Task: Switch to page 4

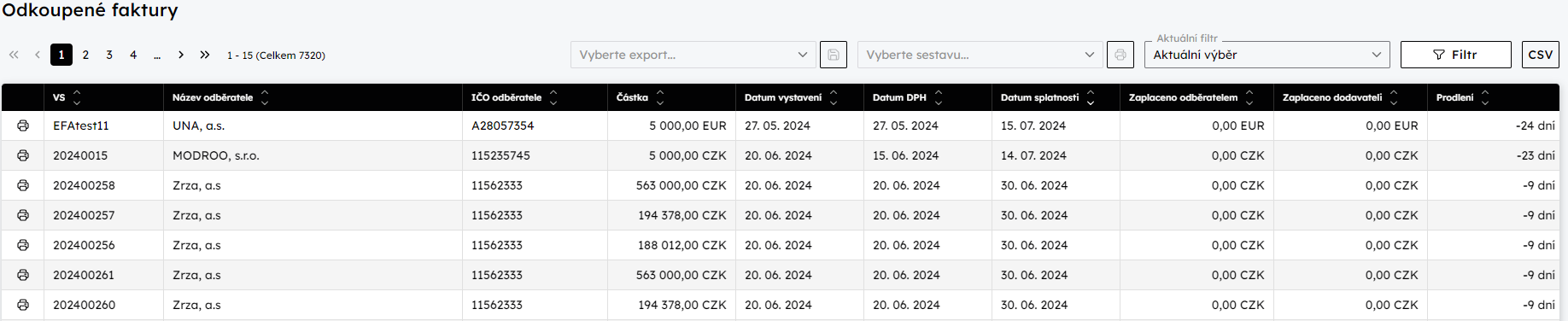Action: coord(133,55)
